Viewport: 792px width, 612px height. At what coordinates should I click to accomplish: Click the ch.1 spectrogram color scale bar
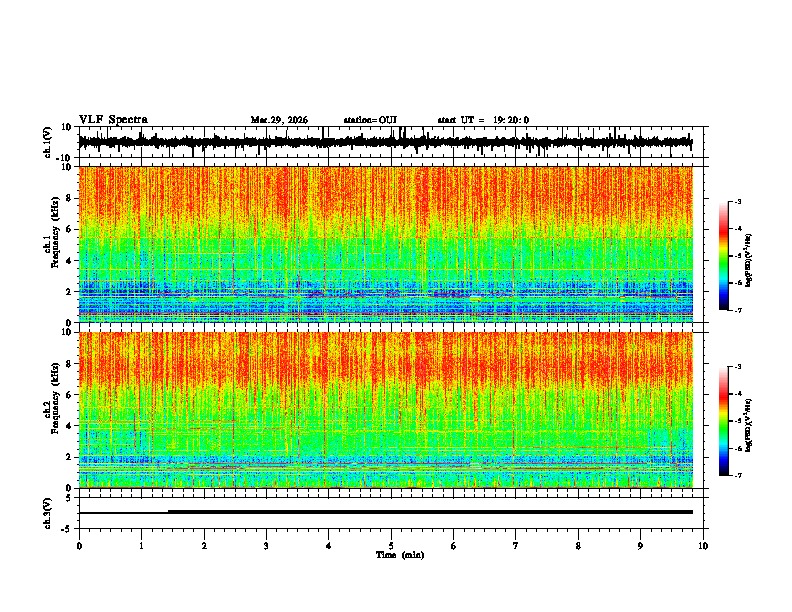click(723, 256)
